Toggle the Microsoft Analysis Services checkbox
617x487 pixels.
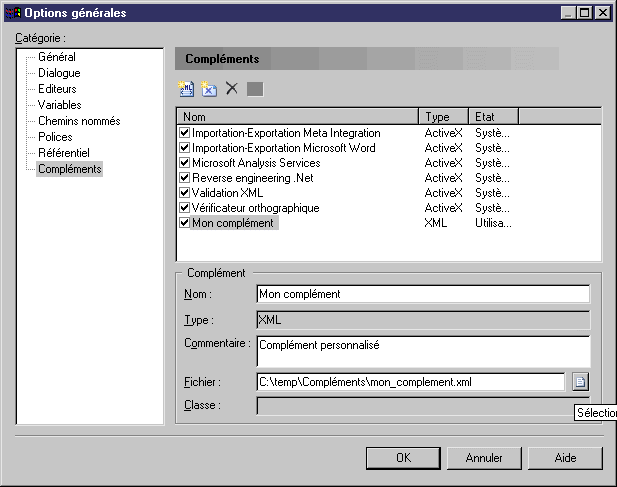click(184, 163)
